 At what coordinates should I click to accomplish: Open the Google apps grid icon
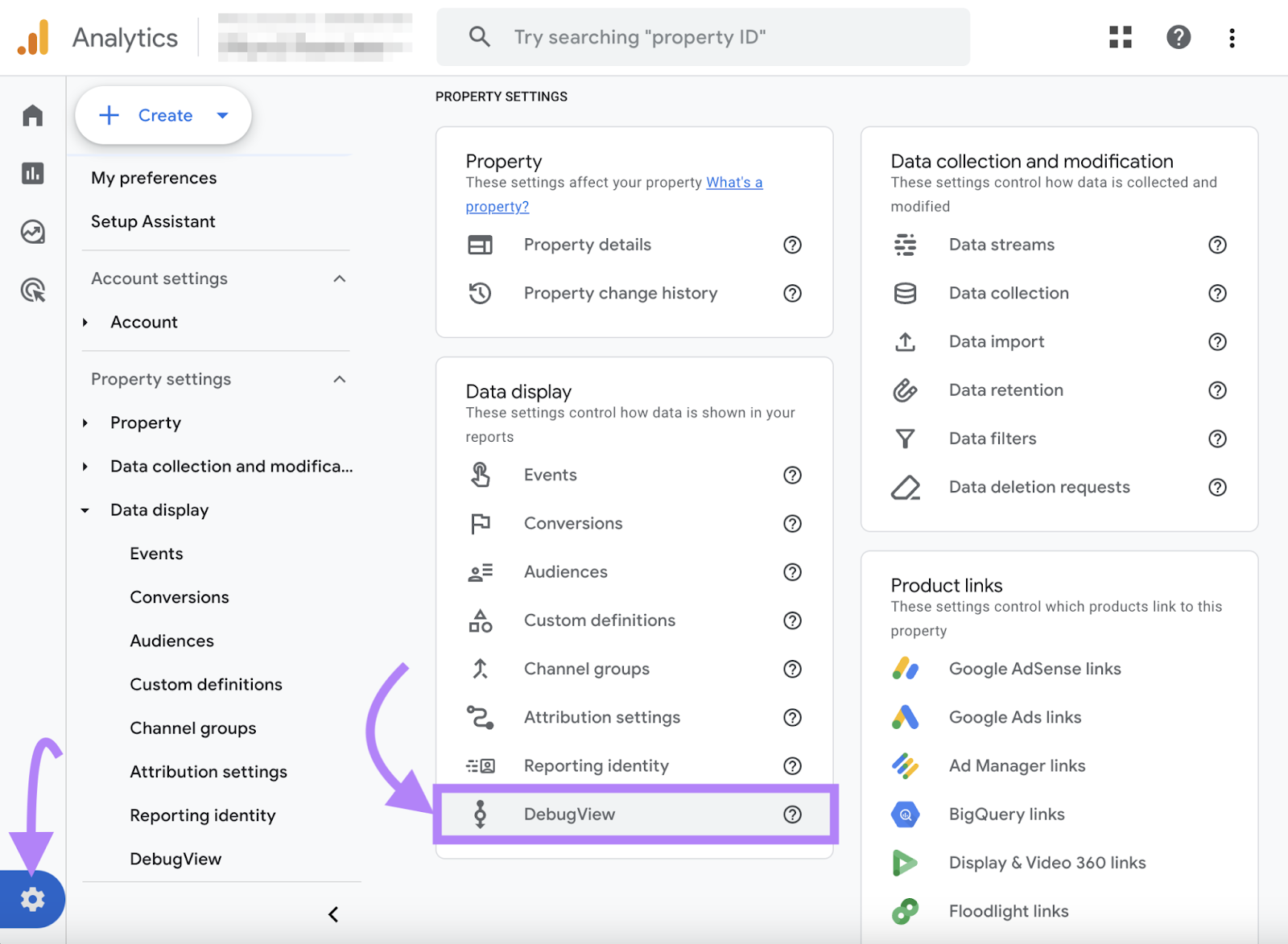pyautogui.click(x=1120, y=37)
